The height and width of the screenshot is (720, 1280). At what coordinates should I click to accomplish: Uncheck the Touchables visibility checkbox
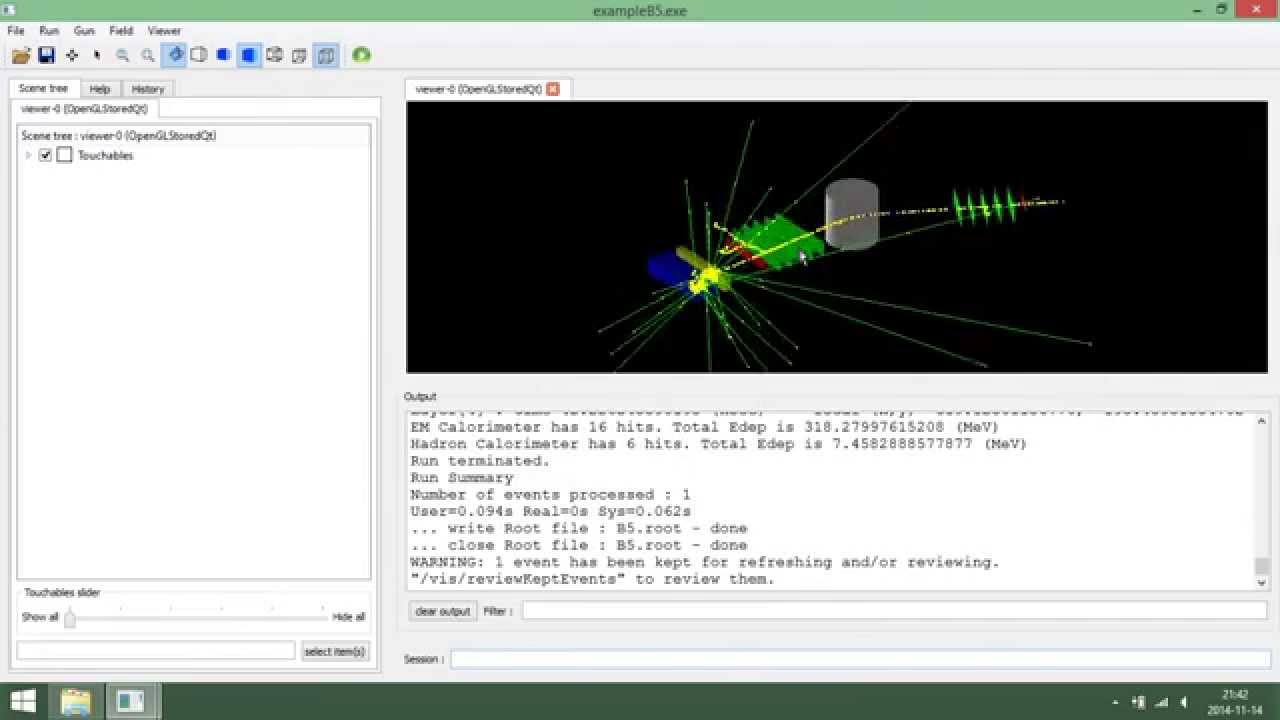[x=45, y=155]
